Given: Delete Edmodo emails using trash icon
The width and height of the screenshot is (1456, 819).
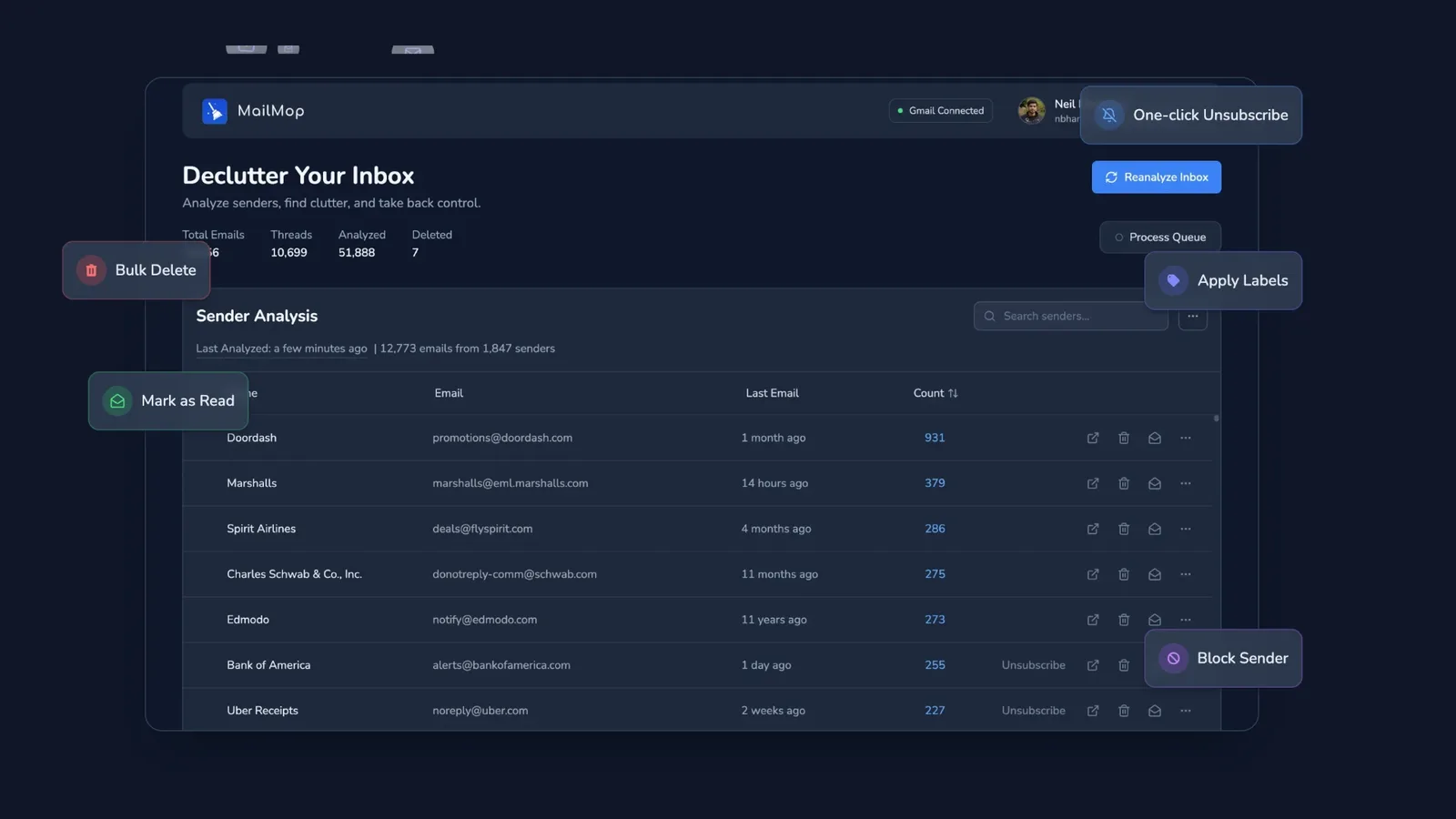Looking at the screenshot, I should [x=1124, y=620].
